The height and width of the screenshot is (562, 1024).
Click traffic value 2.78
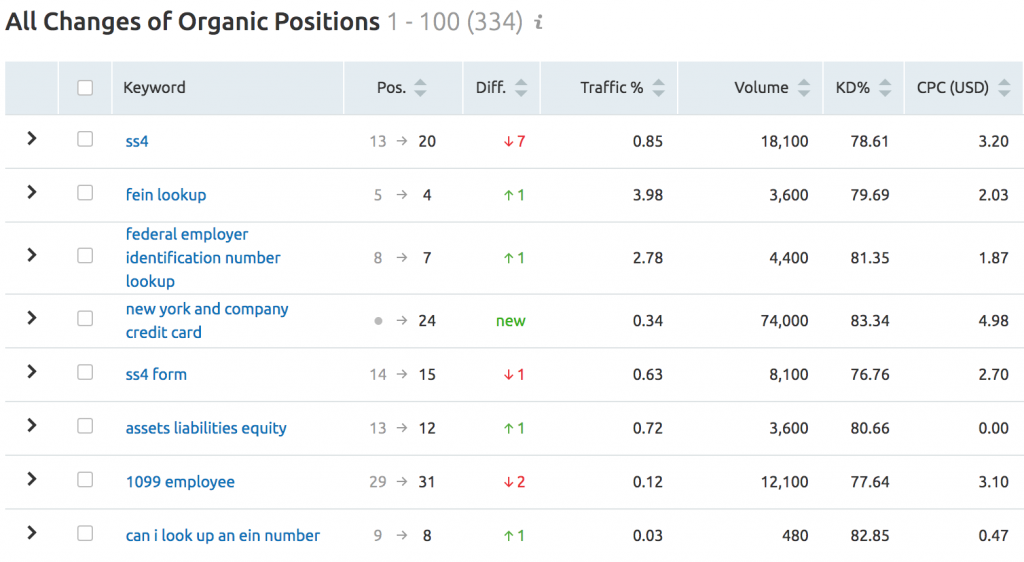[x=648, y=258]
